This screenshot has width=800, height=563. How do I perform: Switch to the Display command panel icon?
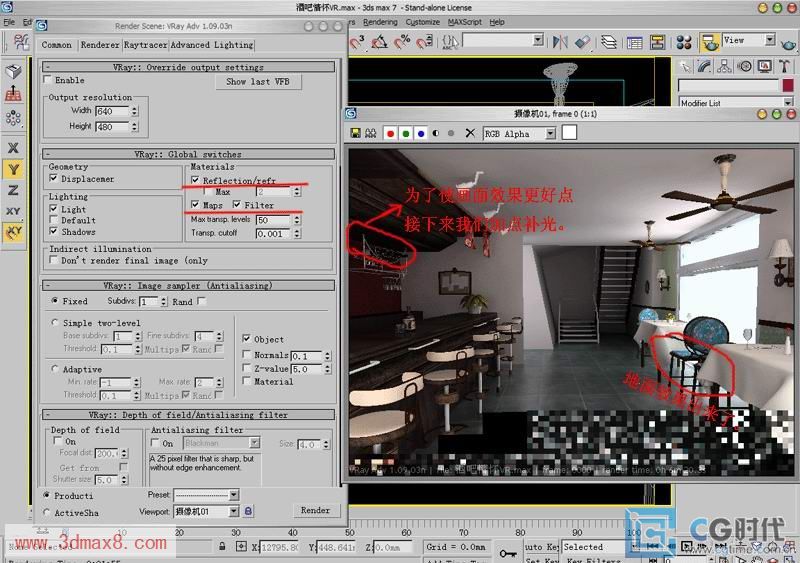[x=764, y=66]
